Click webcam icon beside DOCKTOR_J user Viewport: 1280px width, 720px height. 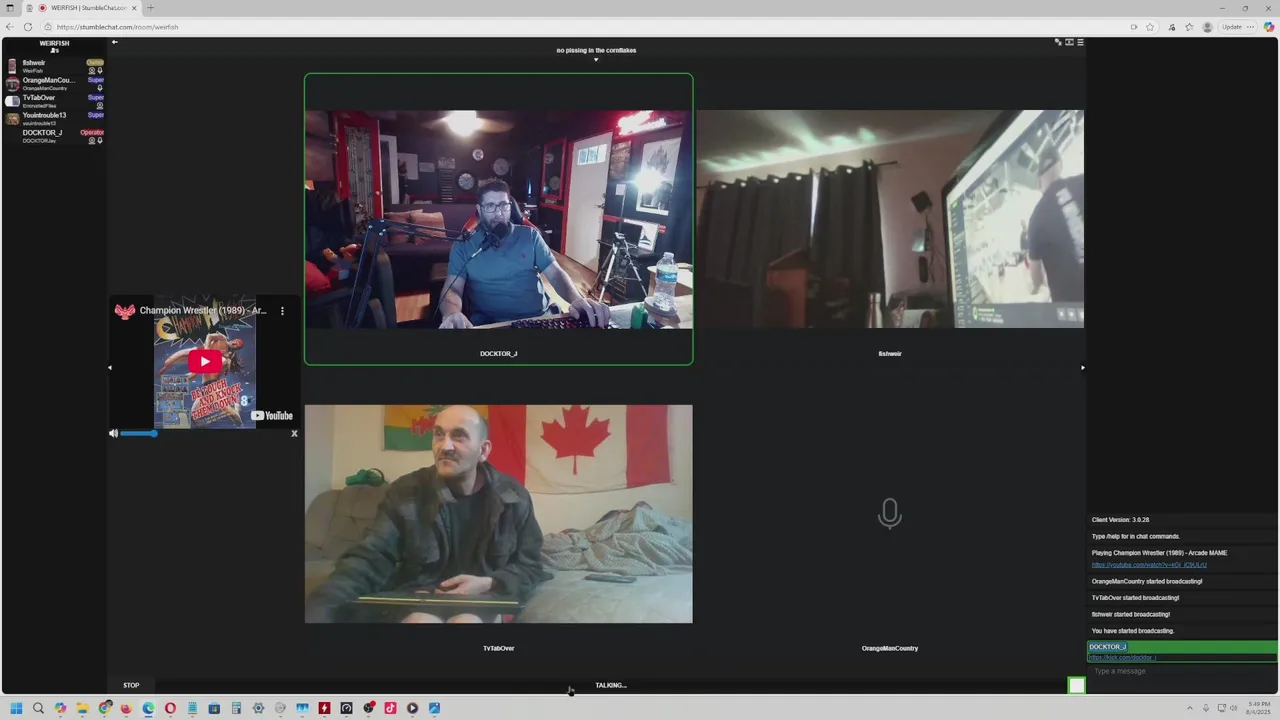(x=92, y=141)
